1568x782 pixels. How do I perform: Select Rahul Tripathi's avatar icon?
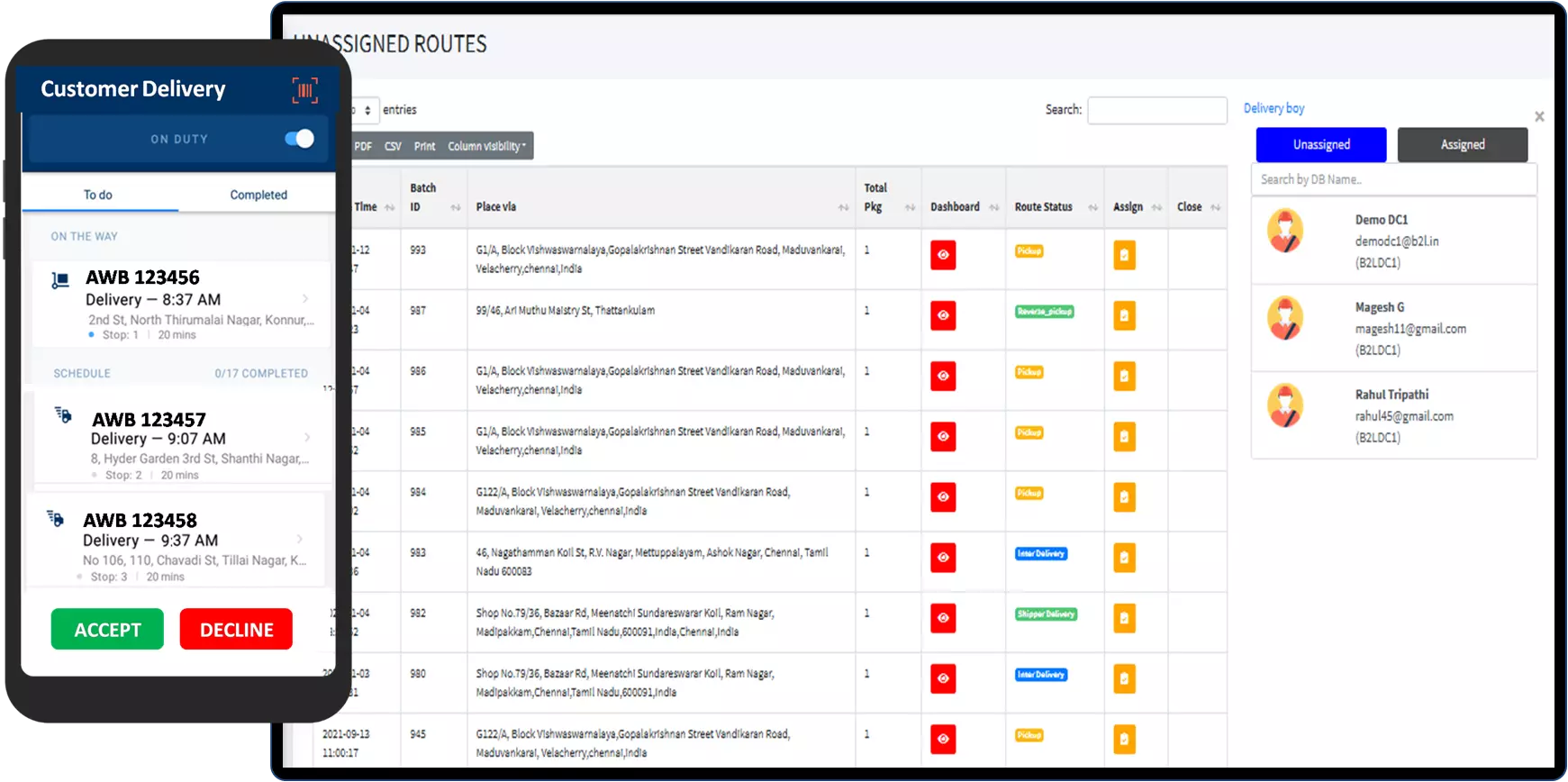point(1285,406)
